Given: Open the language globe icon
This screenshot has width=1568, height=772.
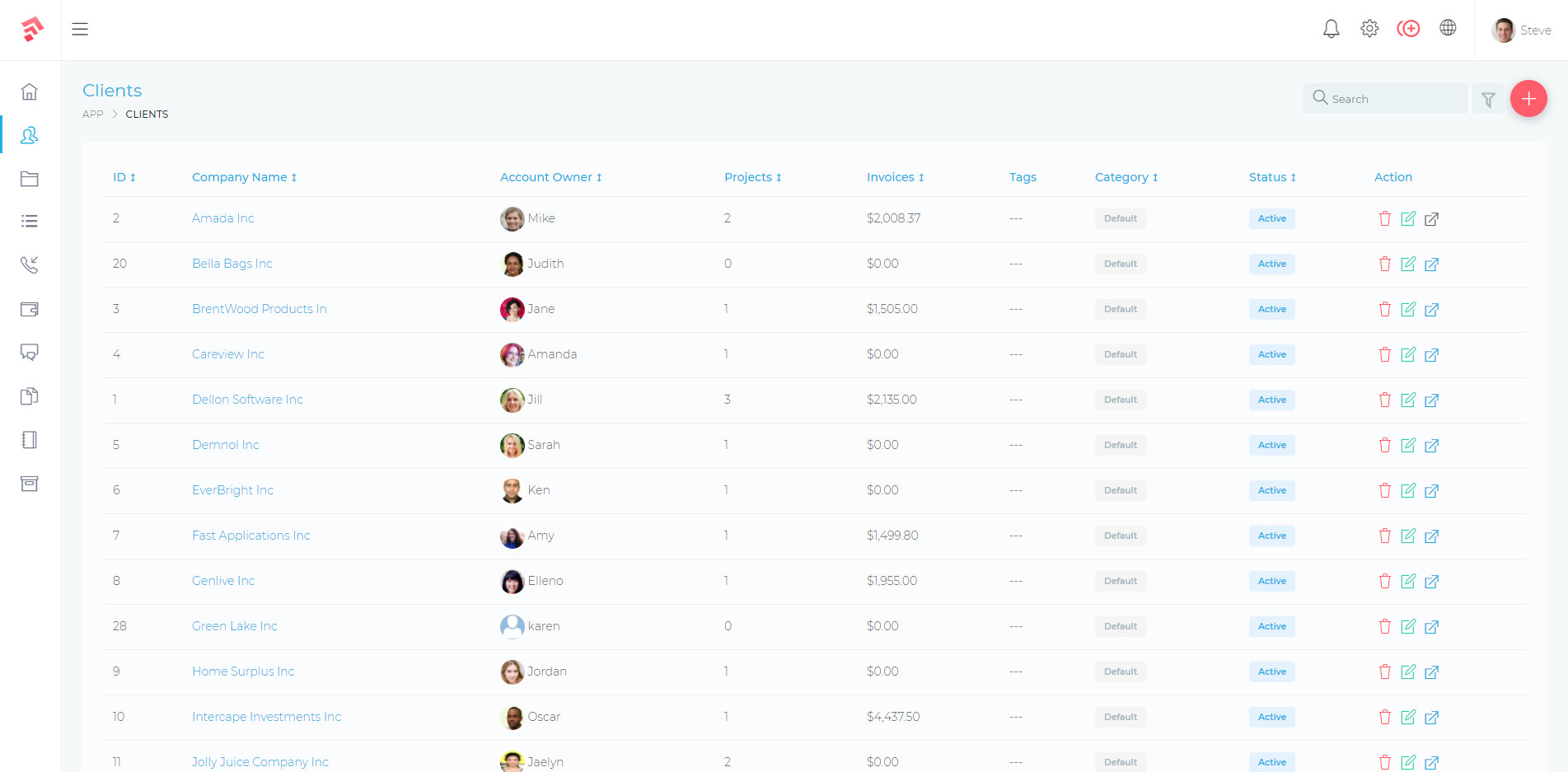Looking at the screenshot, I should (x=1448, y=27).
